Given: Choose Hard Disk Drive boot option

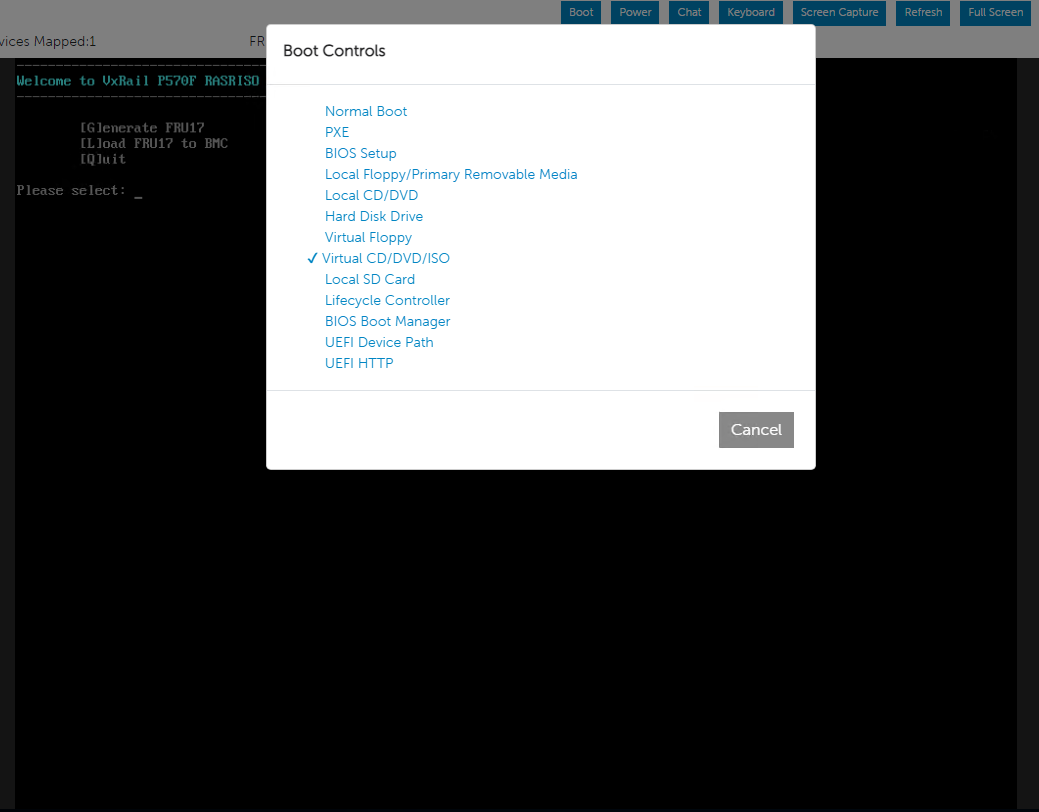Looking at the screenshot, I should click(373, 216).
